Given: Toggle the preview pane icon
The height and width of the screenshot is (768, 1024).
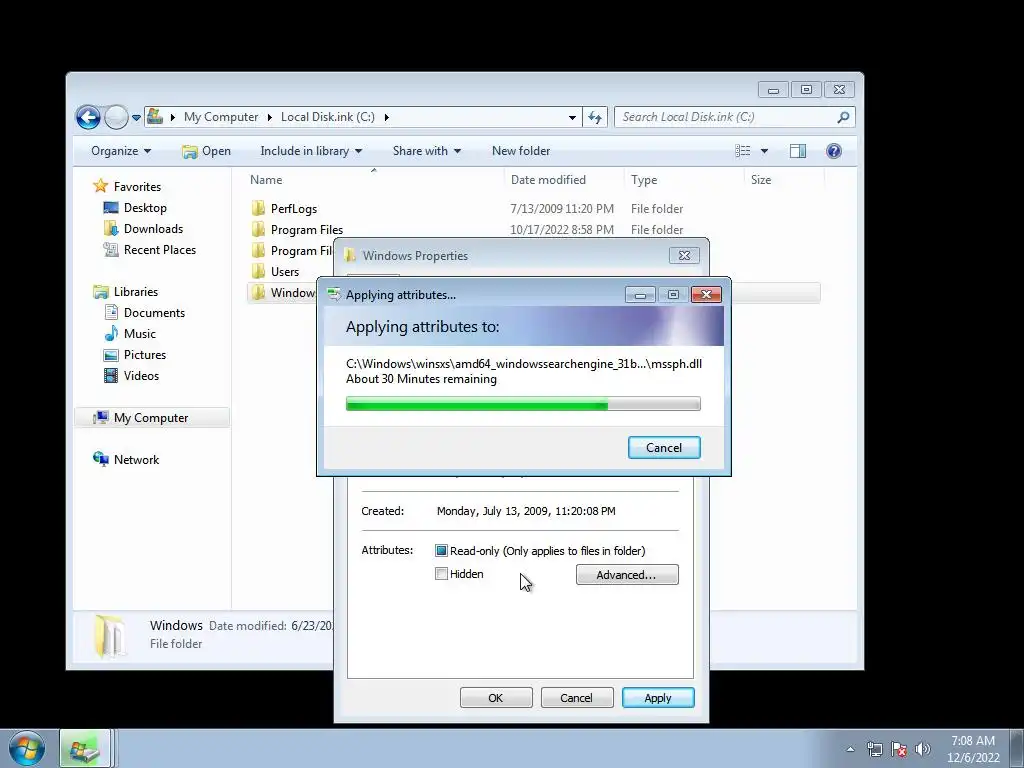Looking at the screenshot, I should pos(797,151).
